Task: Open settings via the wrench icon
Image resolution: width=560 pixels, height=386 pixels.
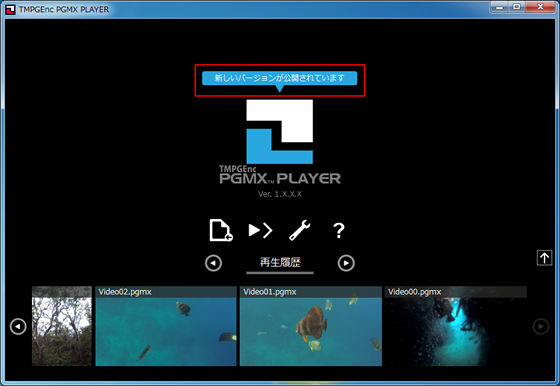Action: tap(300, 230)
